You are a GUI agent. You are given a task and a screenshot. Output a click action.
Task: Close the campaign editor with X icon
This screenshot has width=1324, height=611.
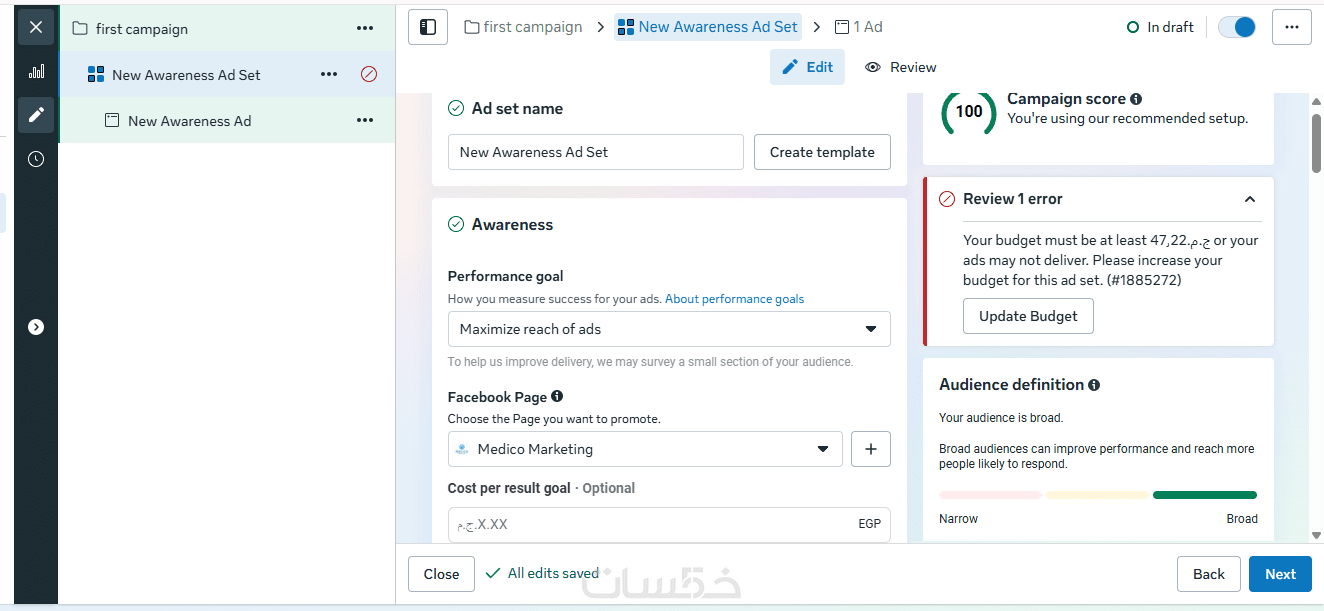click(x=36, y=27)
